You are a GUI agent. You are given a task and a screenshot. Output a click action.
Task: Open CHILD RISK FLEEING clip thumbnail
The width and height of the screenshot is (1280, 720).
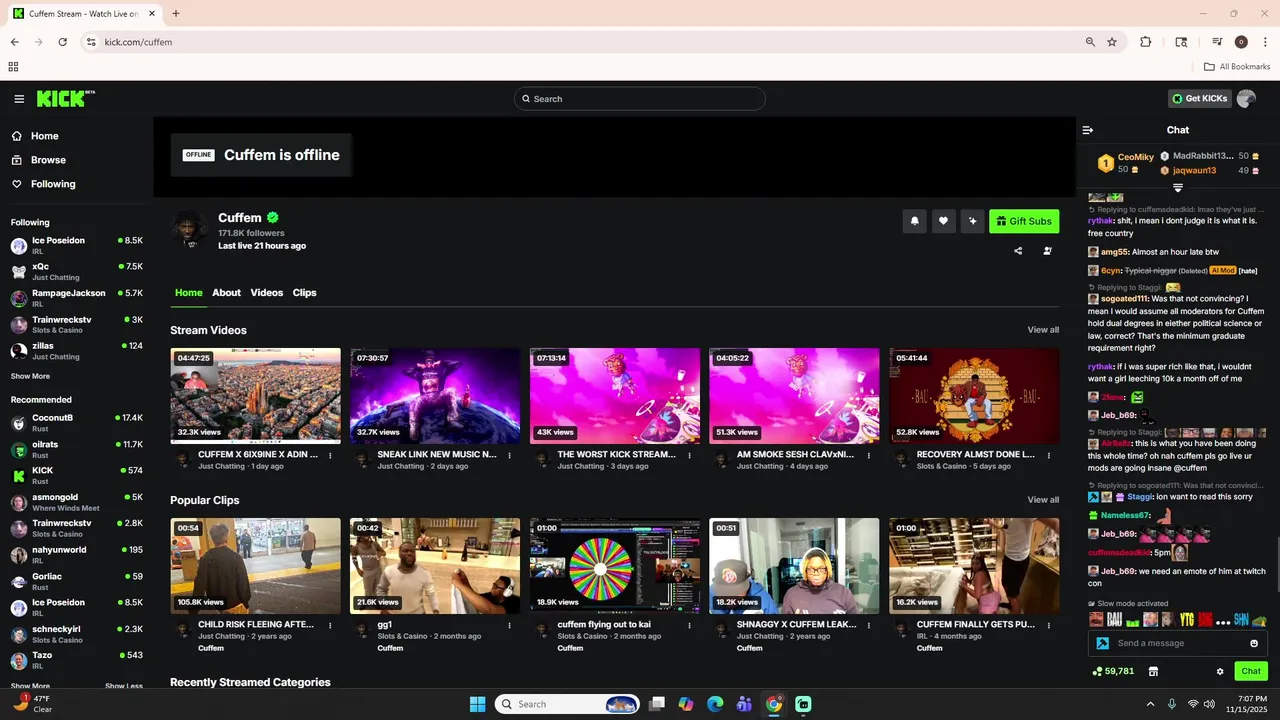[255, 566]
